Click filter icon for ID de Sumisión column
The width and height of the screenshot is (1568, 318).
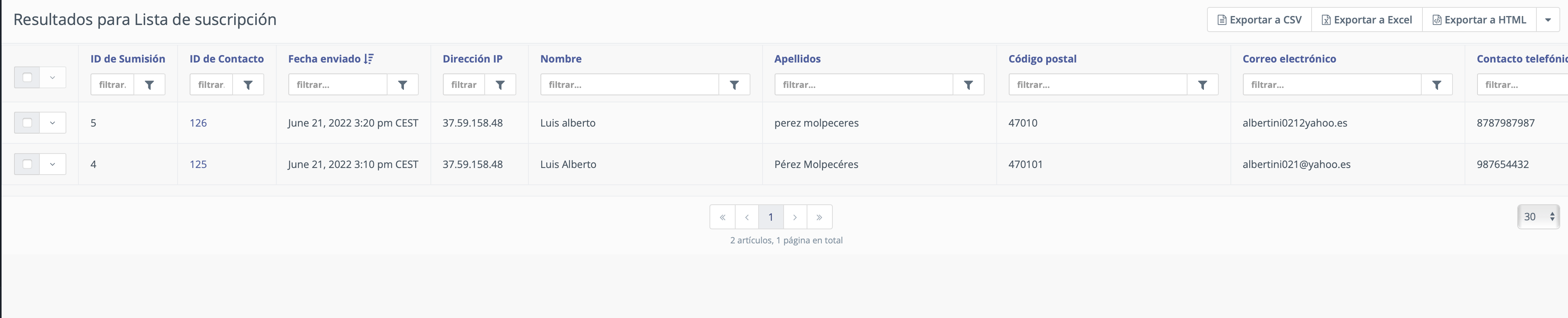(149, 85)
